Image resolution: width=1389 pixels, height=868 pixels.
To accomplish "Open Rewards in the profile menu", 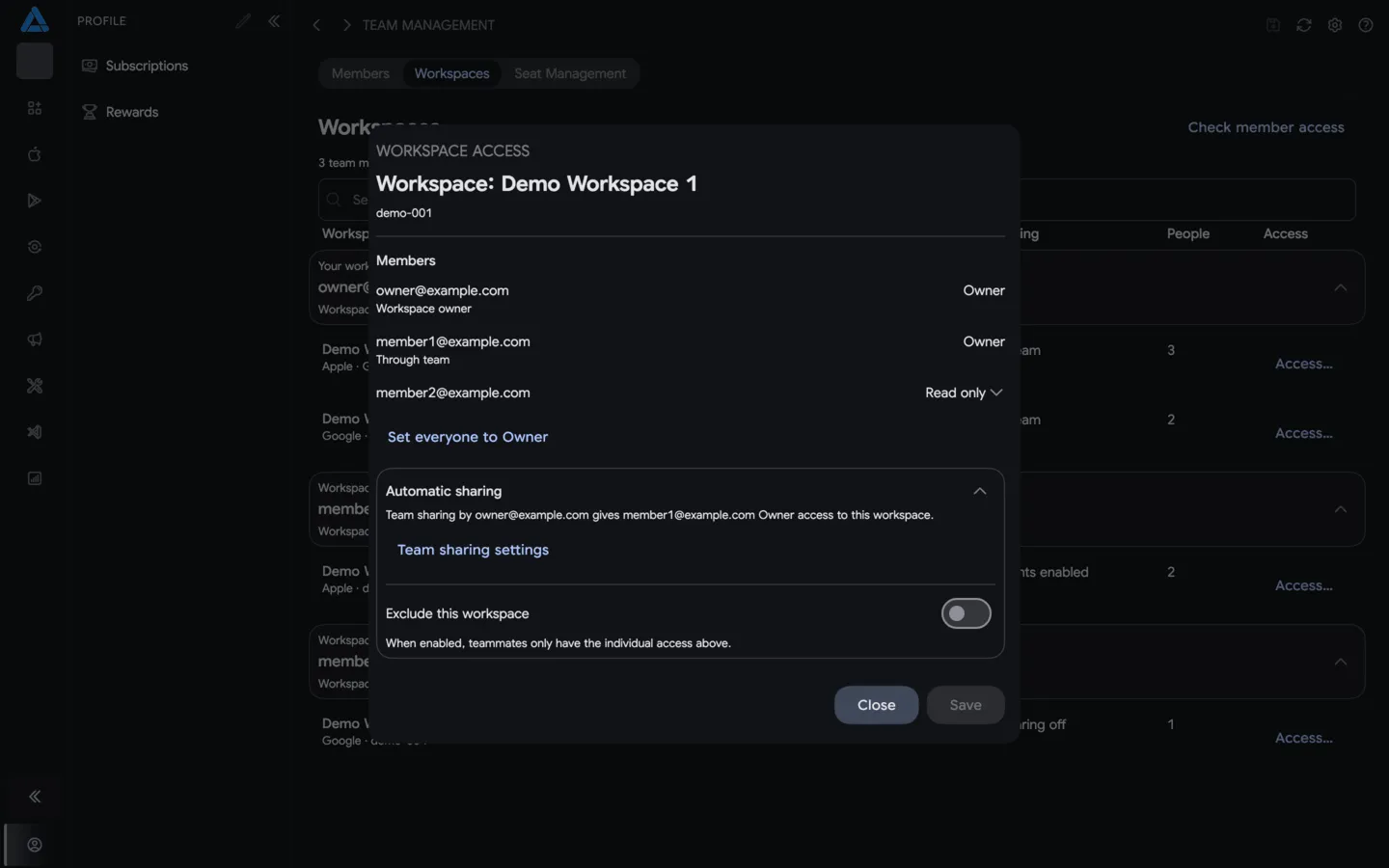I will [132, 112].
